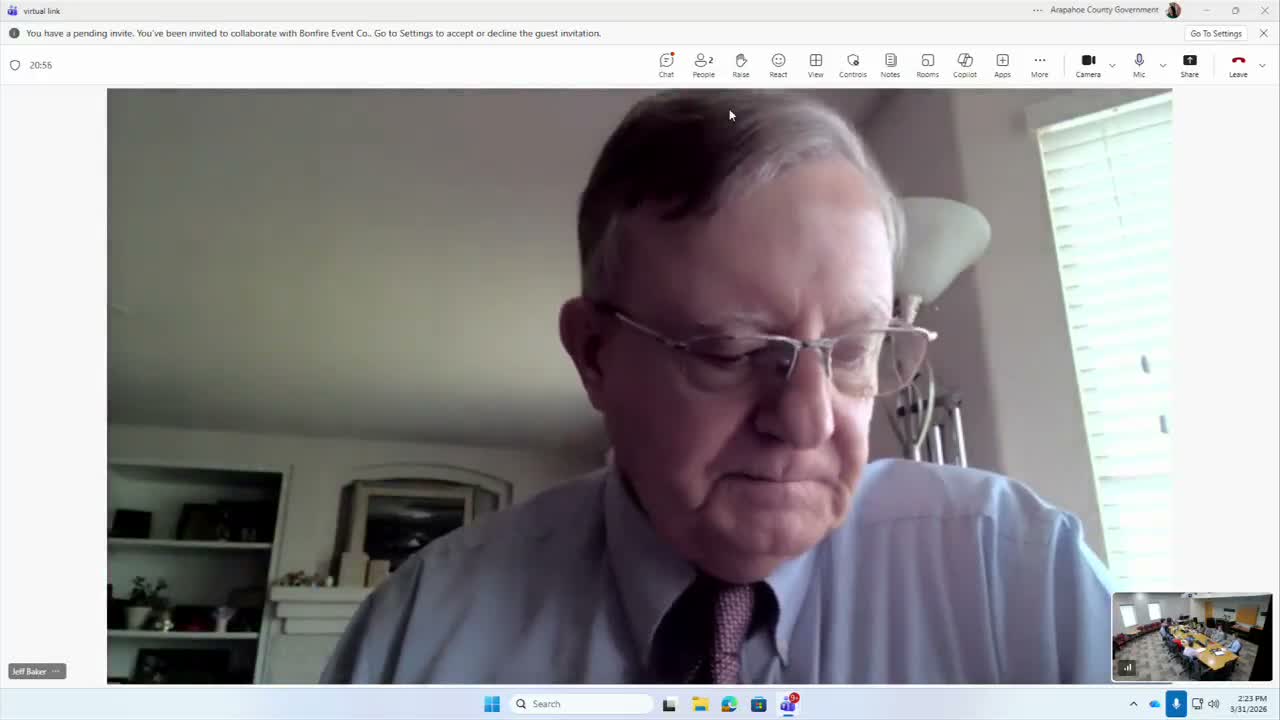Click the Go To Settings button

[x=1216, y=33]
